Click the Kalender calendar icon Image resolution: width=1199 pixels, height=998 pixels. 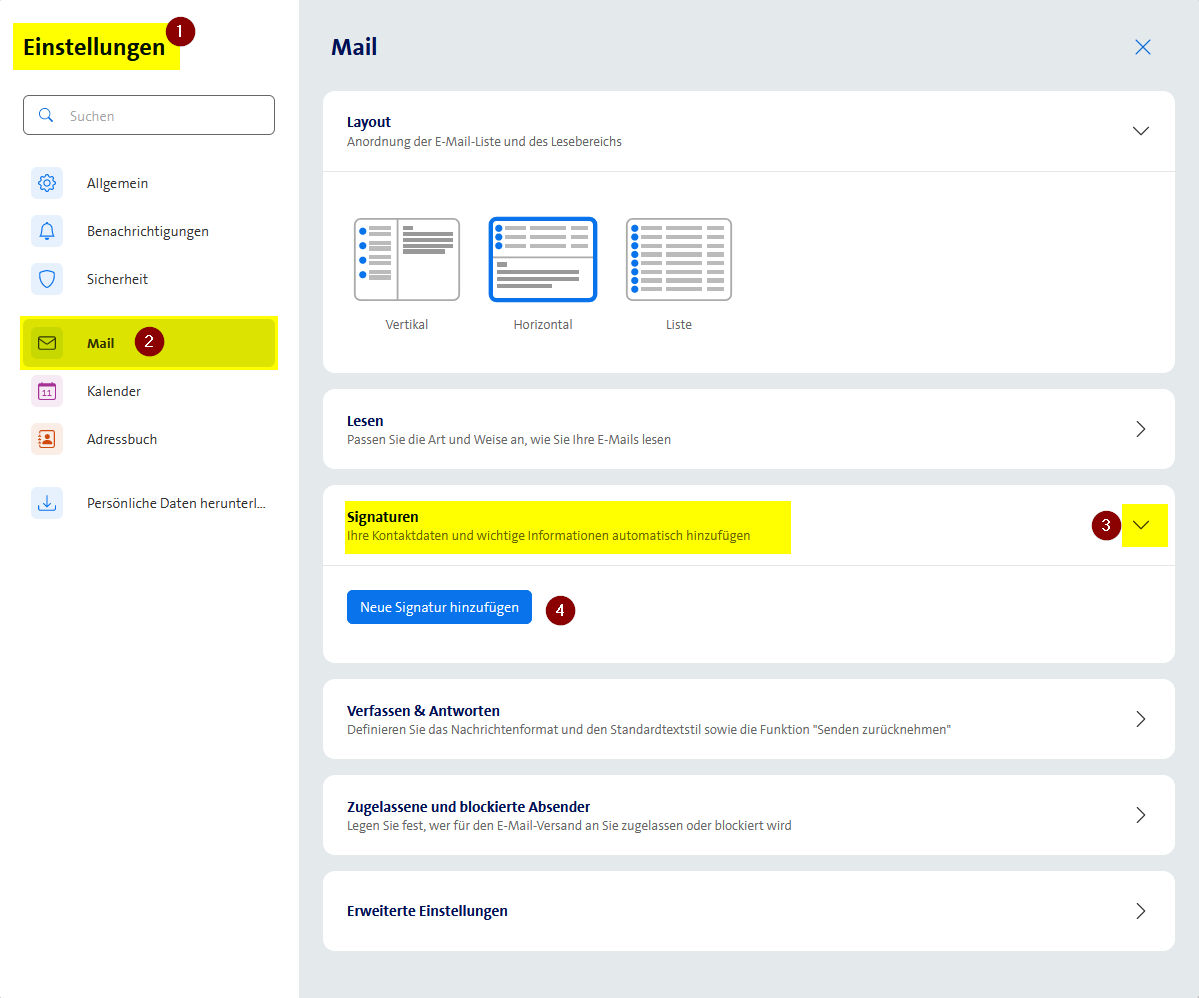[x=47, y=391]
